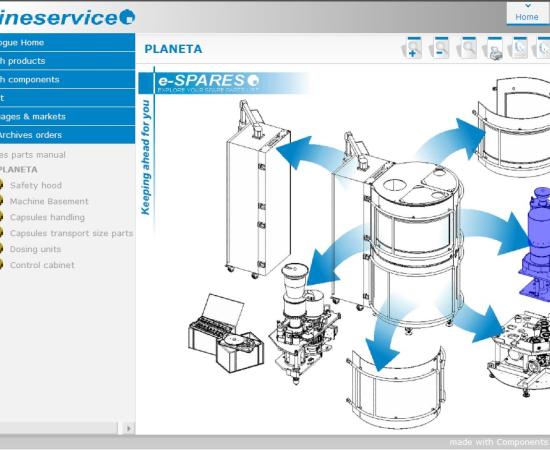The image size is (550, 450).
Task: Click the size parts box drawing
Action: 226,334
